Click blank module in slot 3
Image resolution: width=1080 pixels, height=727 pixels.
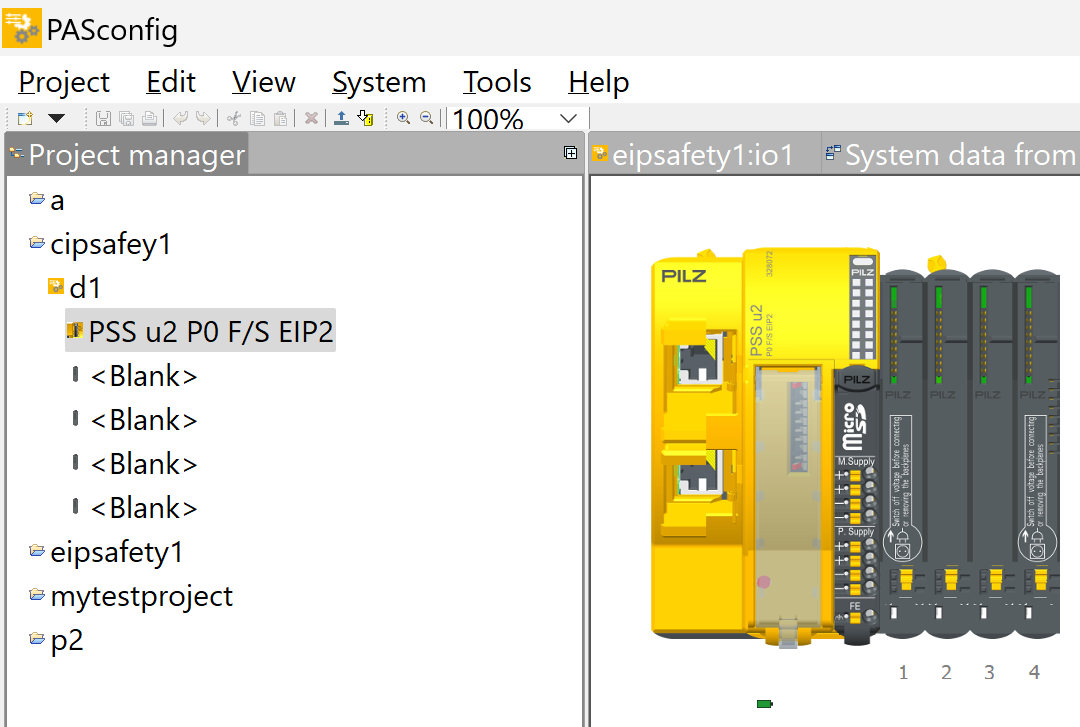pos(991,455)
